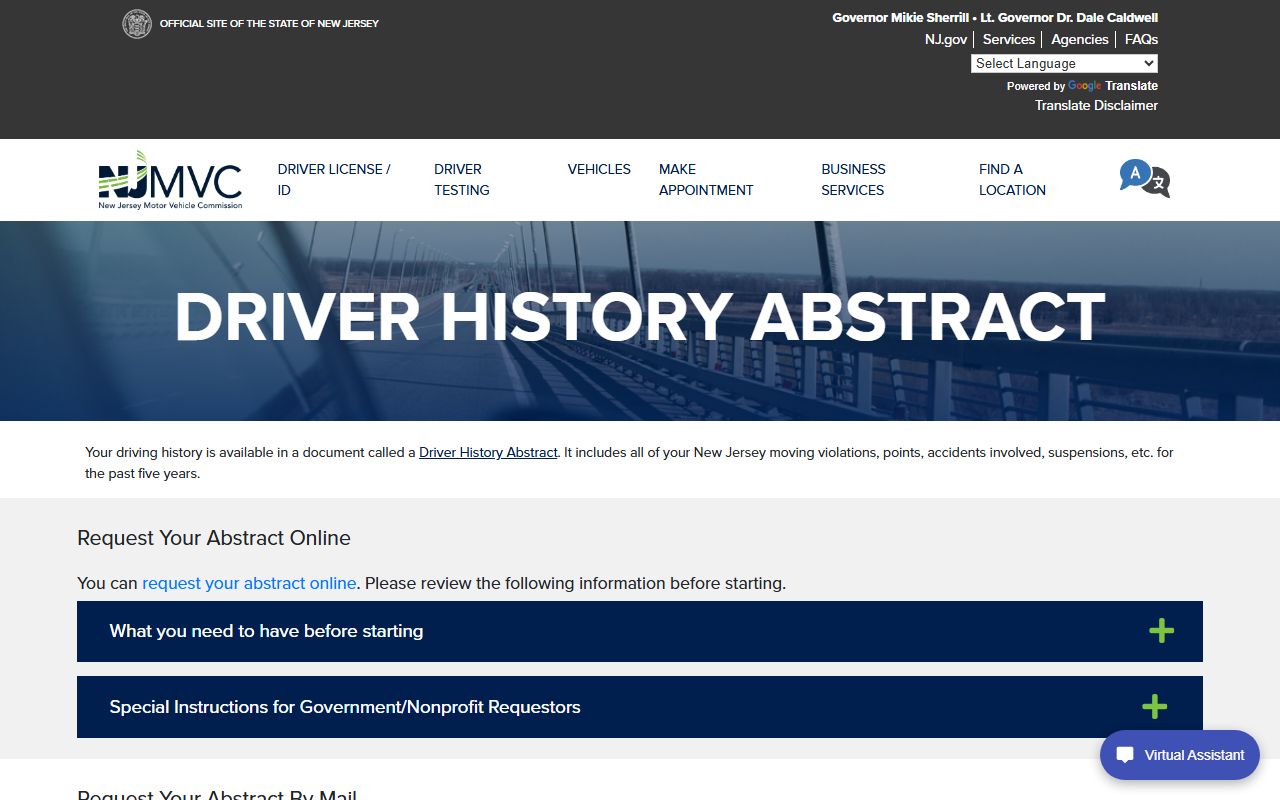Click the plus icon on 'What you need to have before starting'
The width and height of the screenshot is (1280, 800).
[x=1161, y=631]
